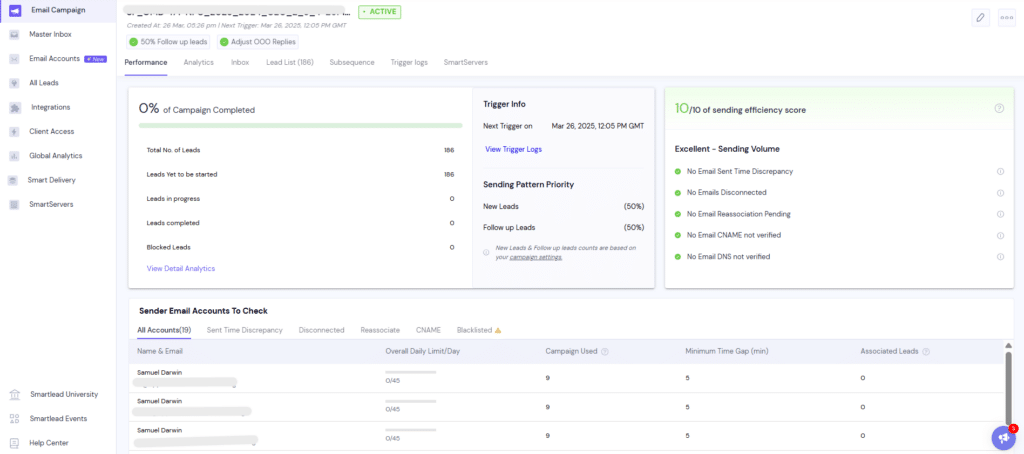The image size is (1024, 454).
Task: Click the Client Access icon
Action: point(14,131)
